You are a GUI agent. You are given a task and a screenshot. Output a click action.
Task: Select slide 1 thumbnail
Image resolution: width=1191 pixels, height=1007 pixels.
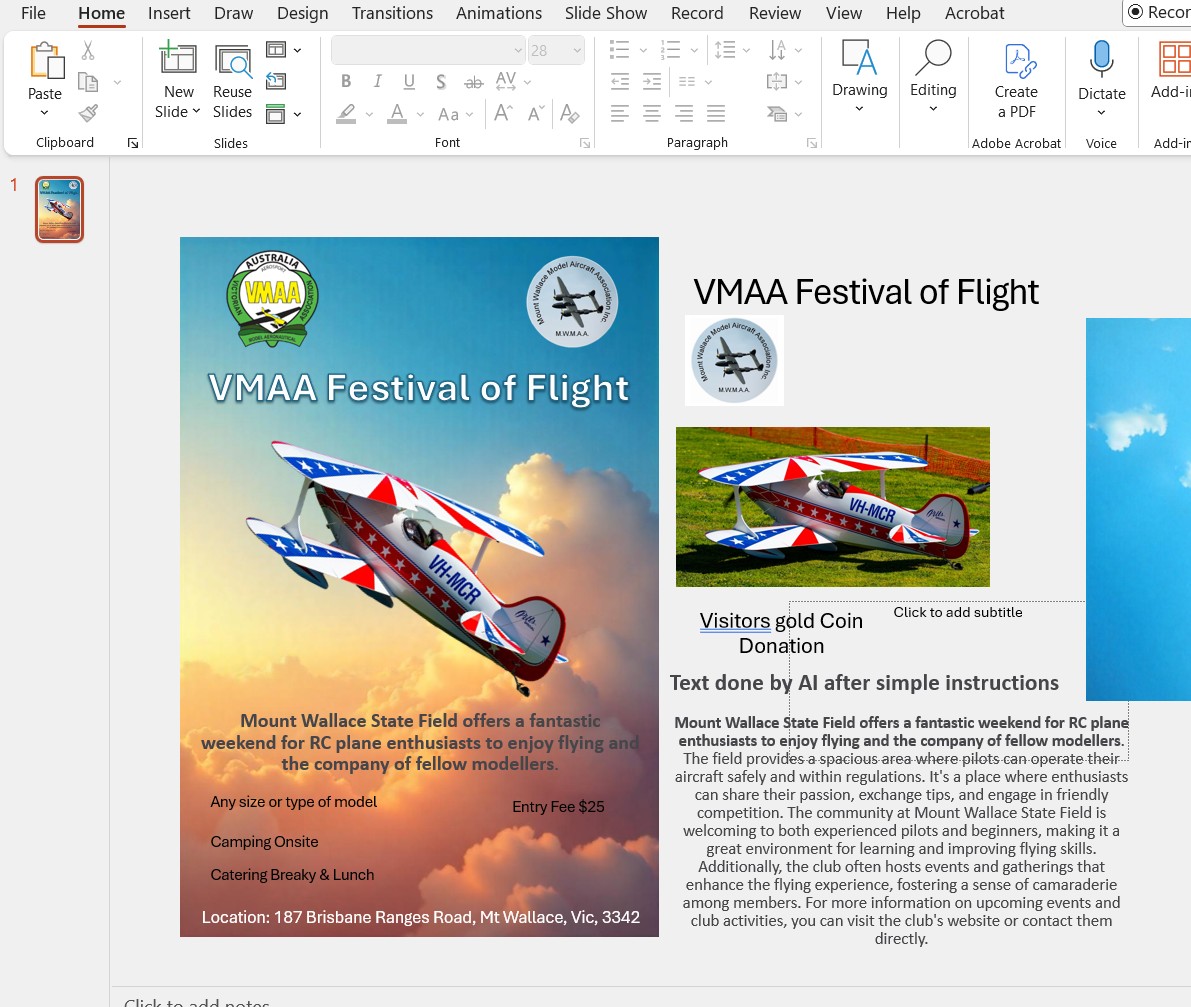[x=59, y=210]
